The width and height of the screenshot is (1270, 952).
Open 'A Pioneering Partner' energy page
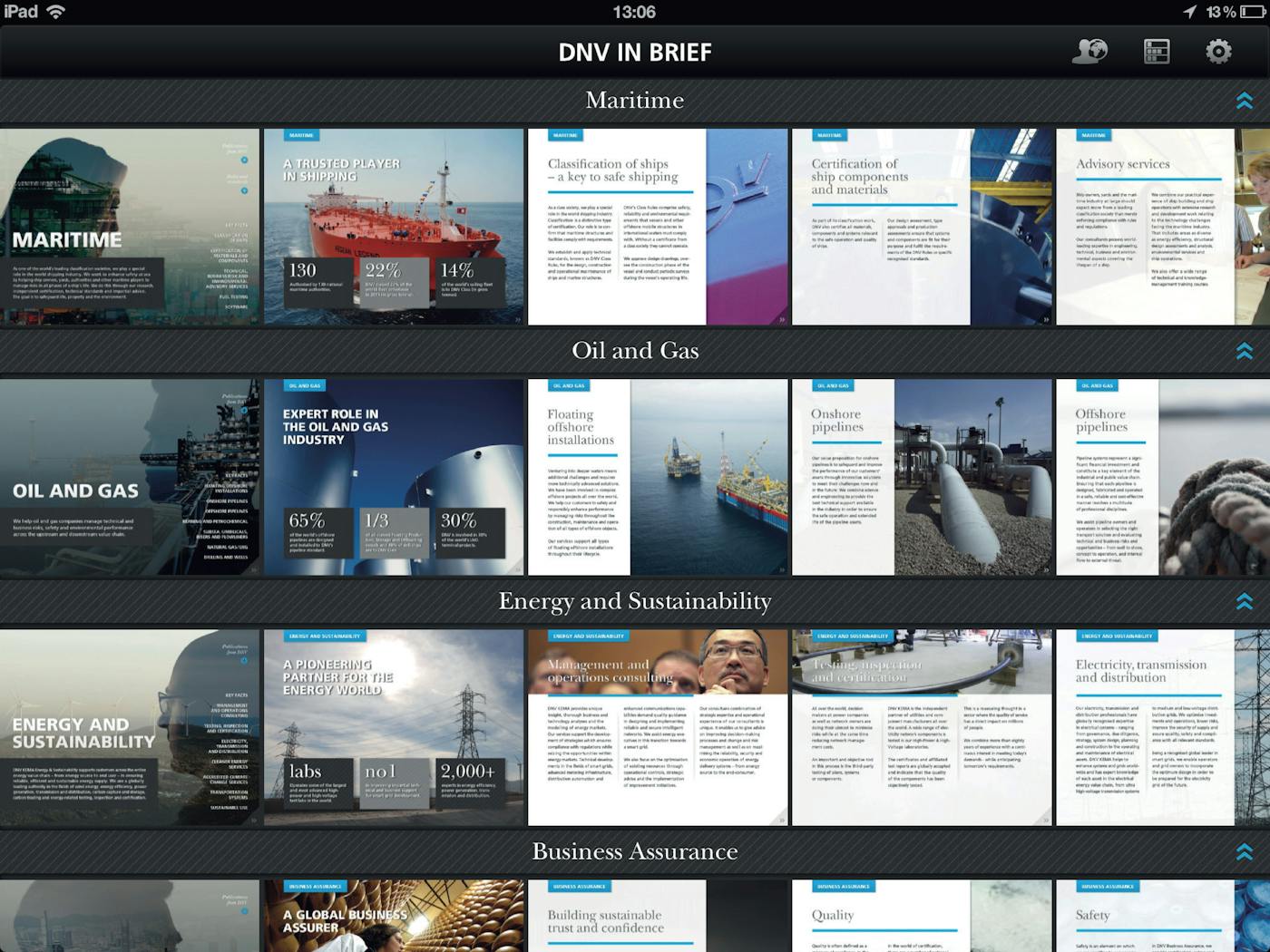tap(394, 727)
